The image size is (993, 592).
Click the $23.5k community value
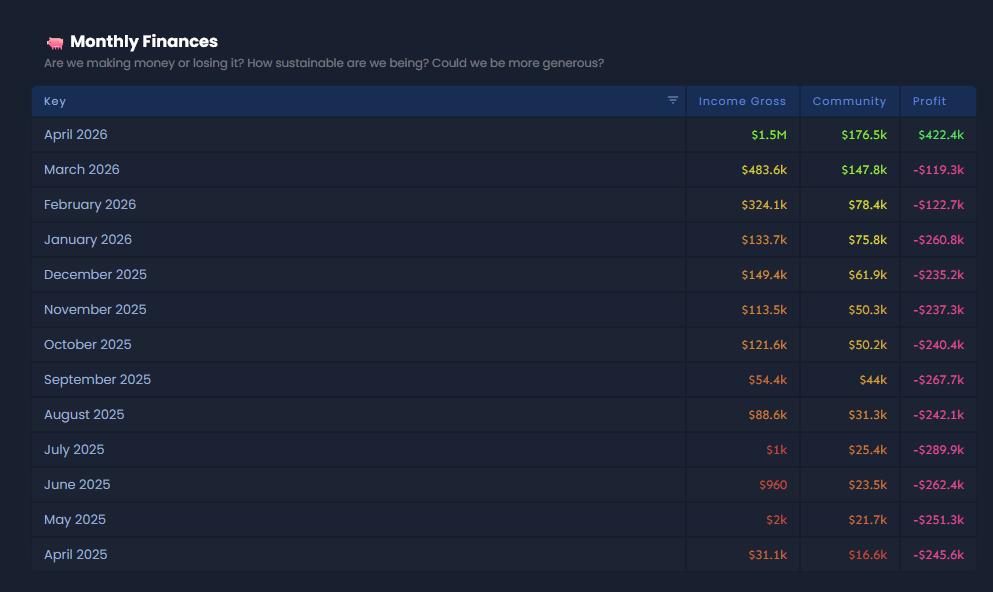[868, 485]
